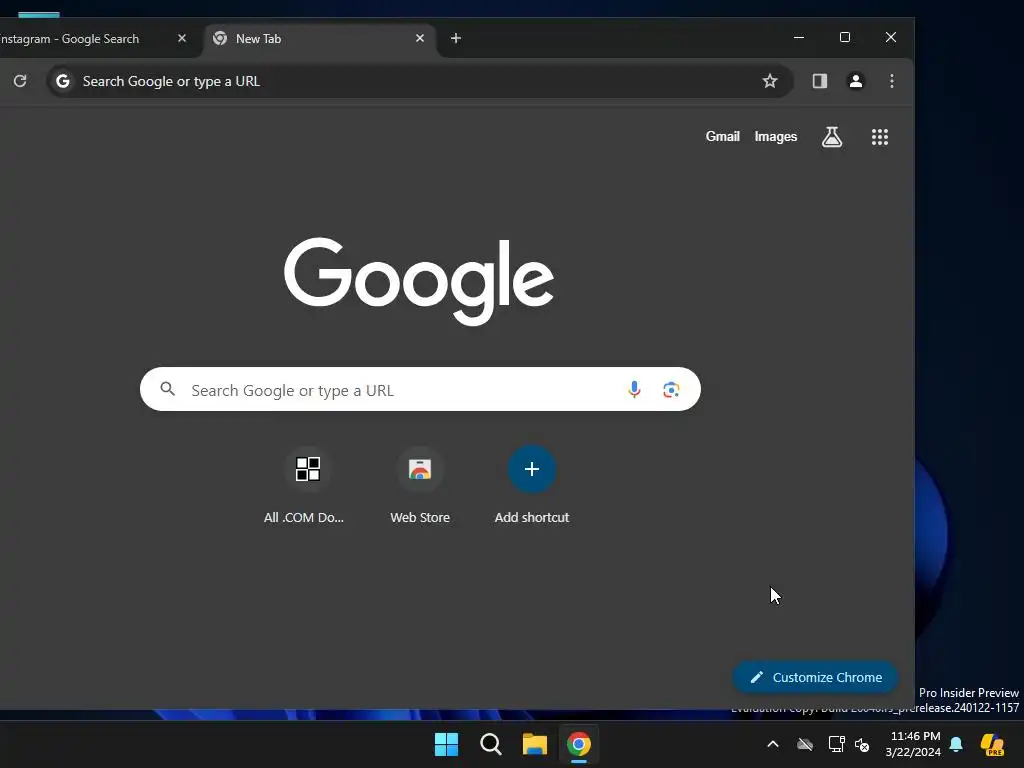
Task: Start voice search with the microphone icon
Action: 633,389
